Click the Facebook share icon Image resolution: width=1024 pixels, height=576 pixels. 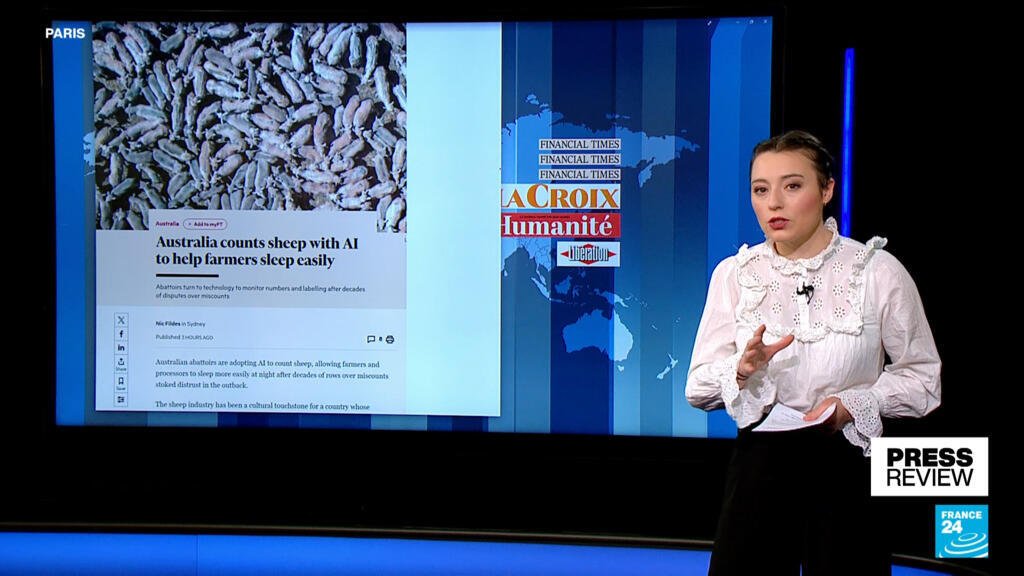121,334
